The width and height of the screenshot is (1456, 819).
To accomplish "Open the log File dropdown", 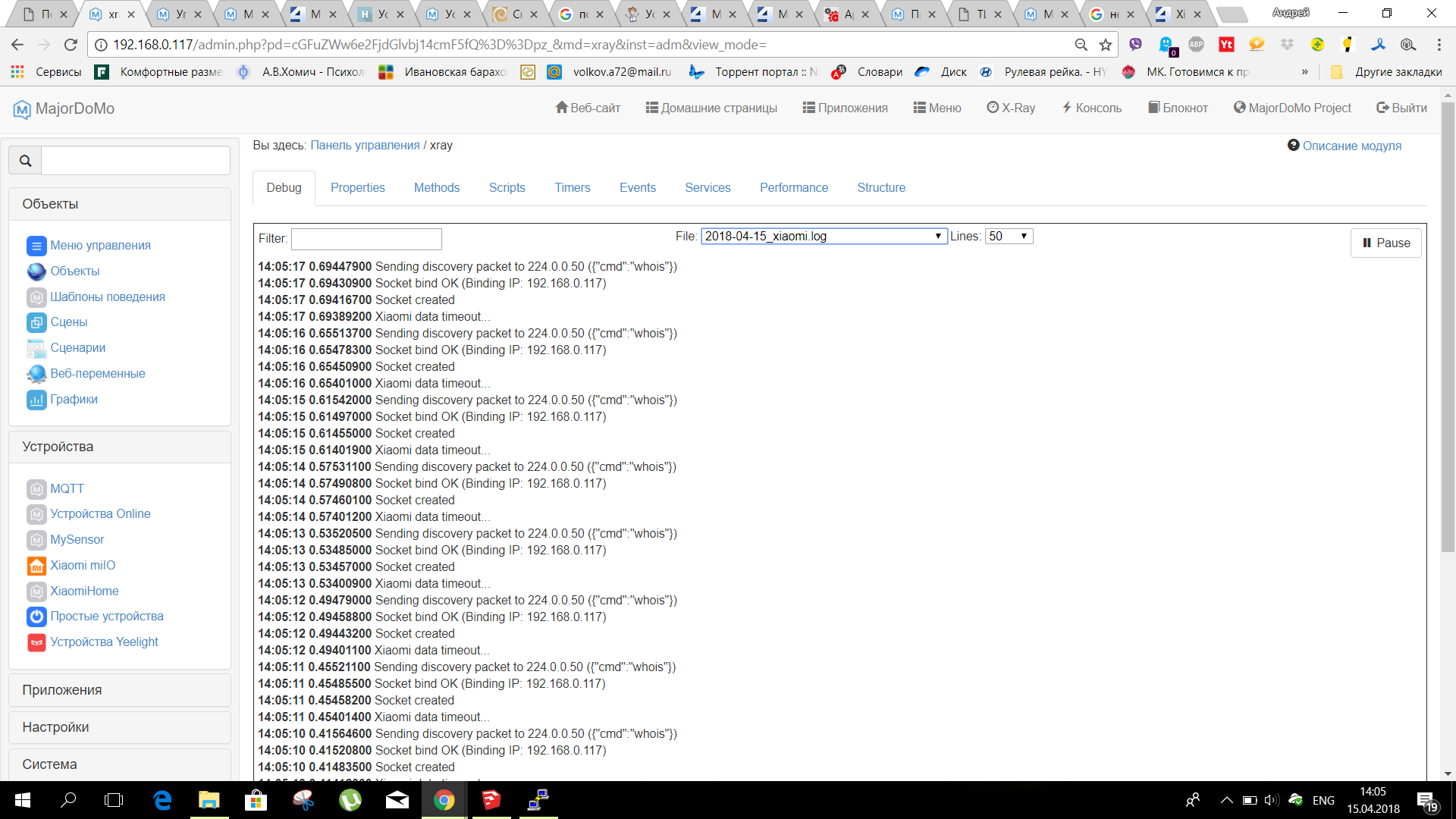I will [x=823, y=237].
